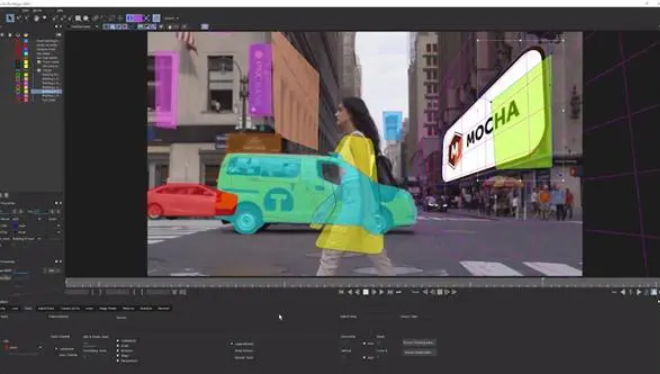Click the stop button in the playback controls
Image resolution: width=660 pixels, height=374 pixels.
365,292
